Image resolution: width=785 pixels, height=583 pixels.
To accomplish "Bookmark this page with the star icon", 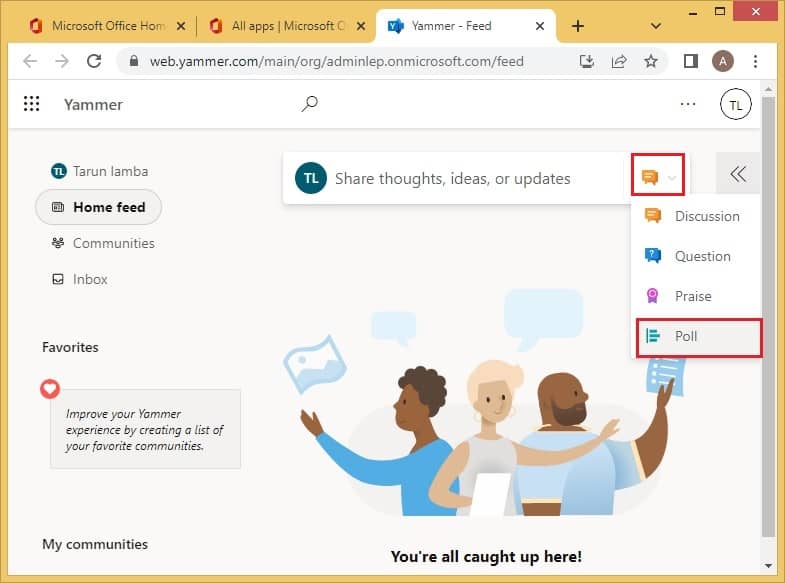I will point(651,61).
